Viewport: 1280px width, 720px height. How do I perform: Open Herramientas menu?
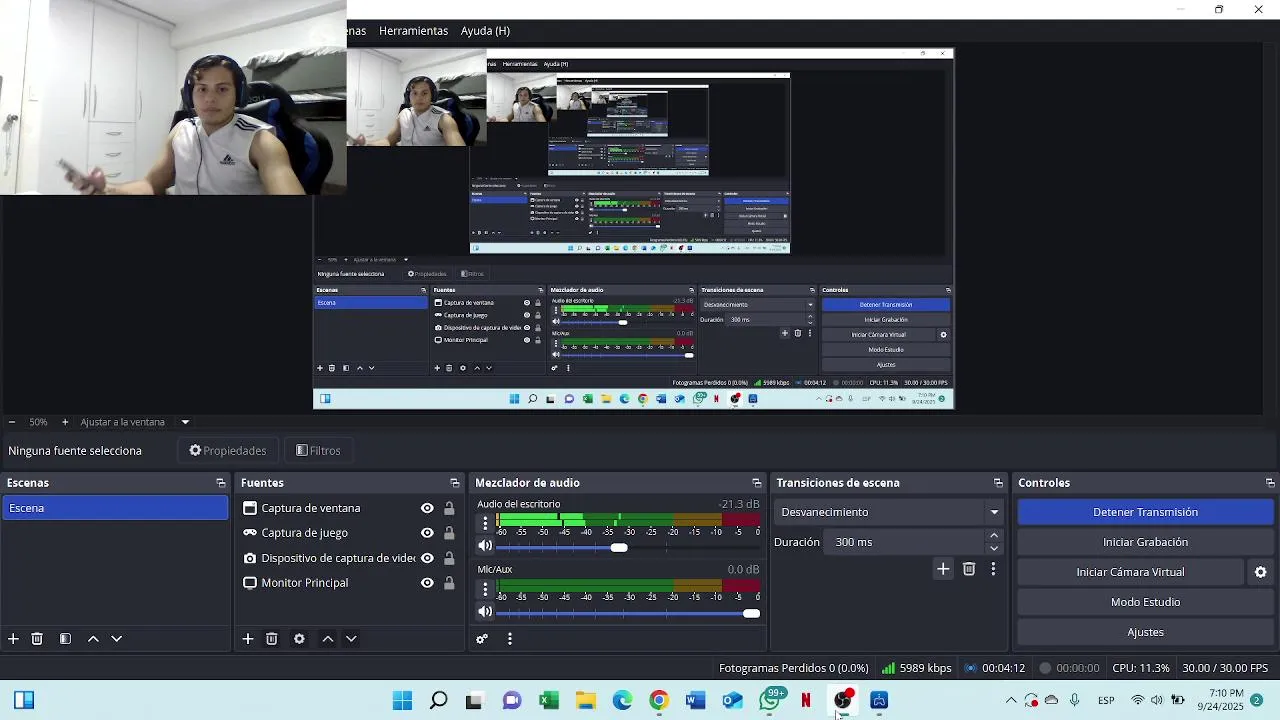pyautogui.click(x=413, y=31)
